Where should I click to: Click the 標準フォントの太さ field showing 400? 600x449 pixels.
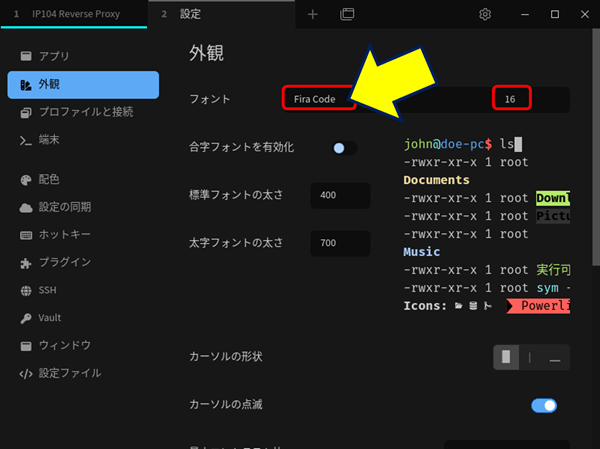340,196
